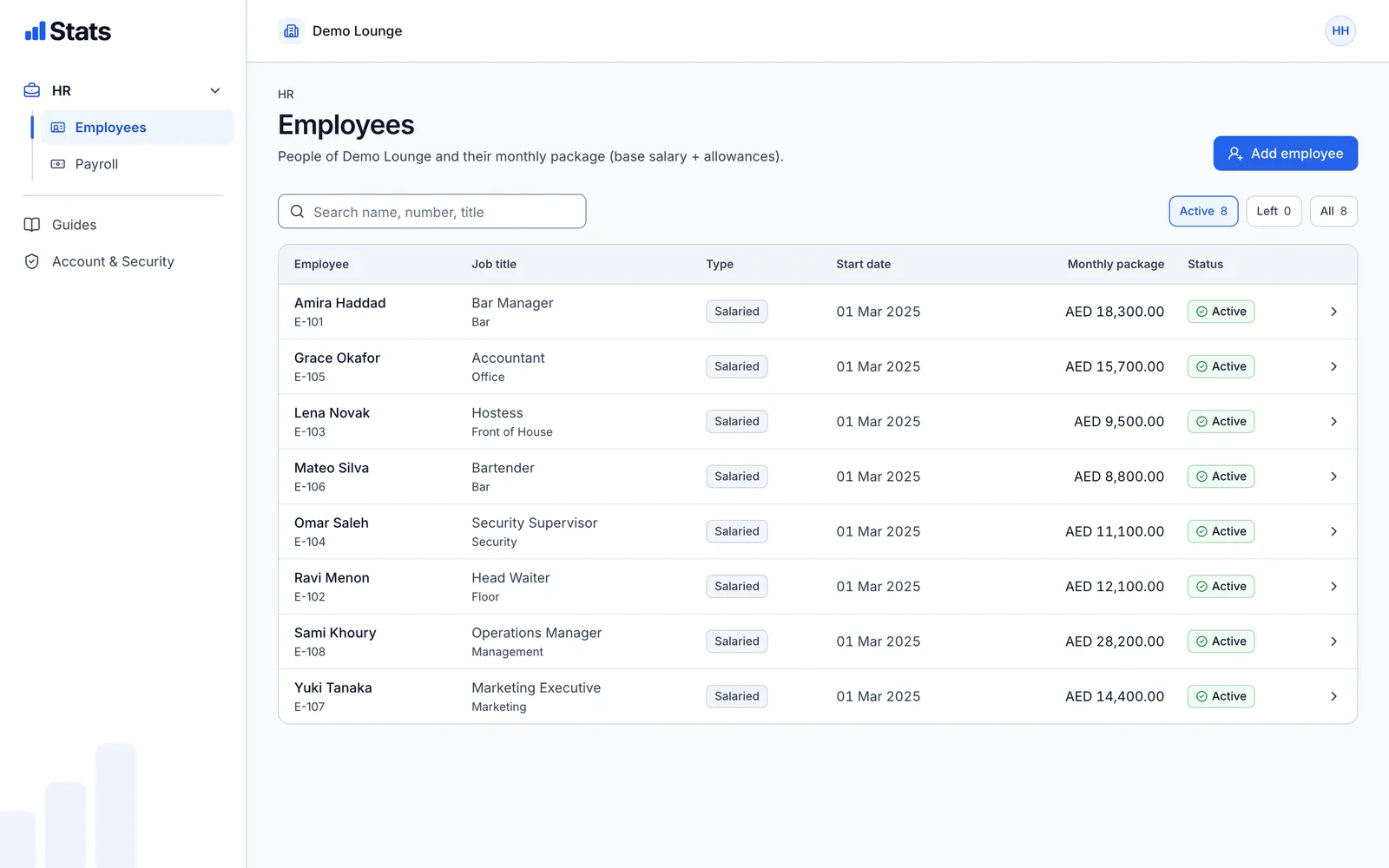Open Grace Okafor row chevron
This screenshot has height=868, width=1389.
pos(1333,366)
